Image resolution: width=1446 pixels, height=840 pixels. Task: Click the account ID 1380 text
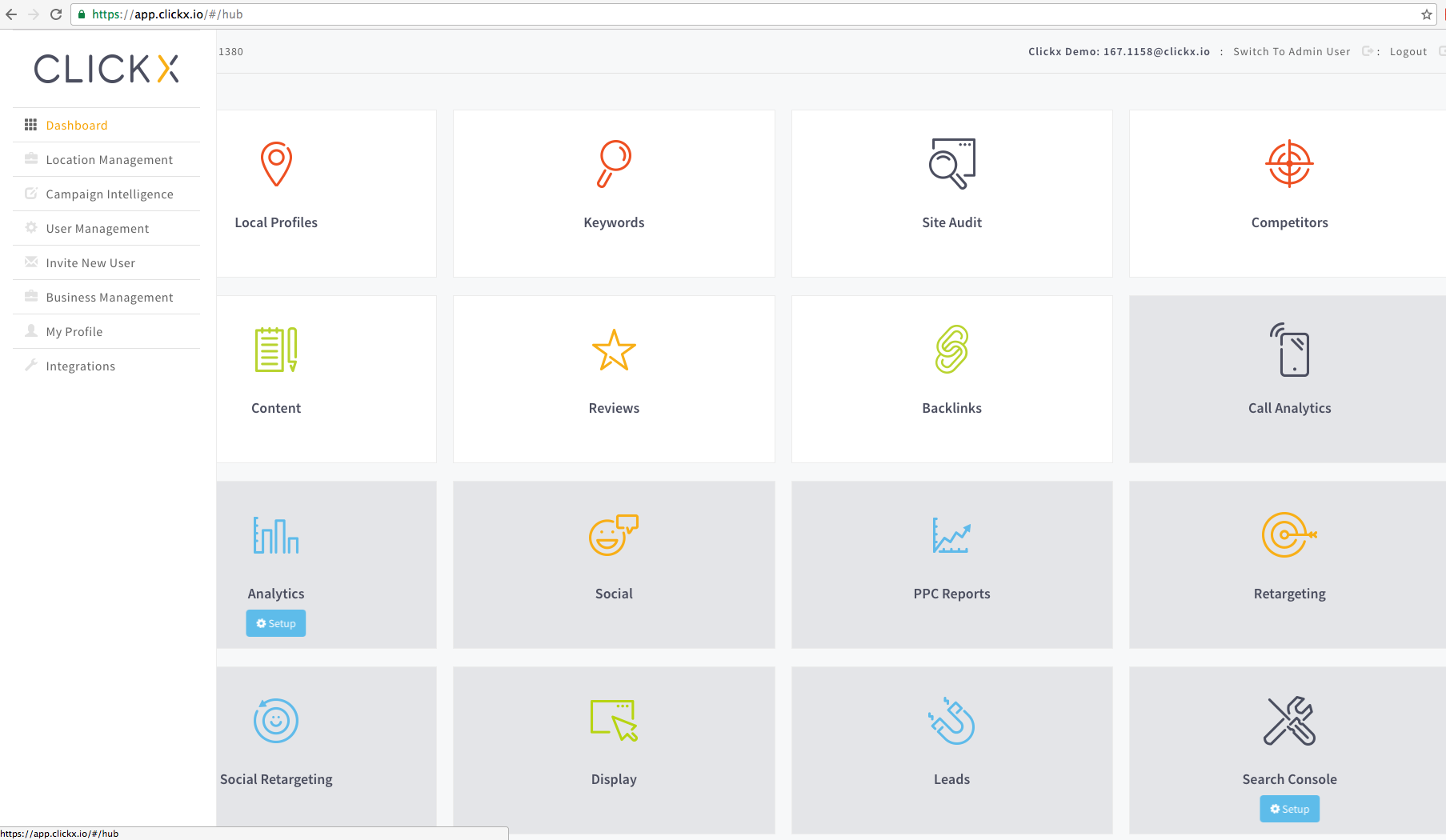tap(230, 51)
